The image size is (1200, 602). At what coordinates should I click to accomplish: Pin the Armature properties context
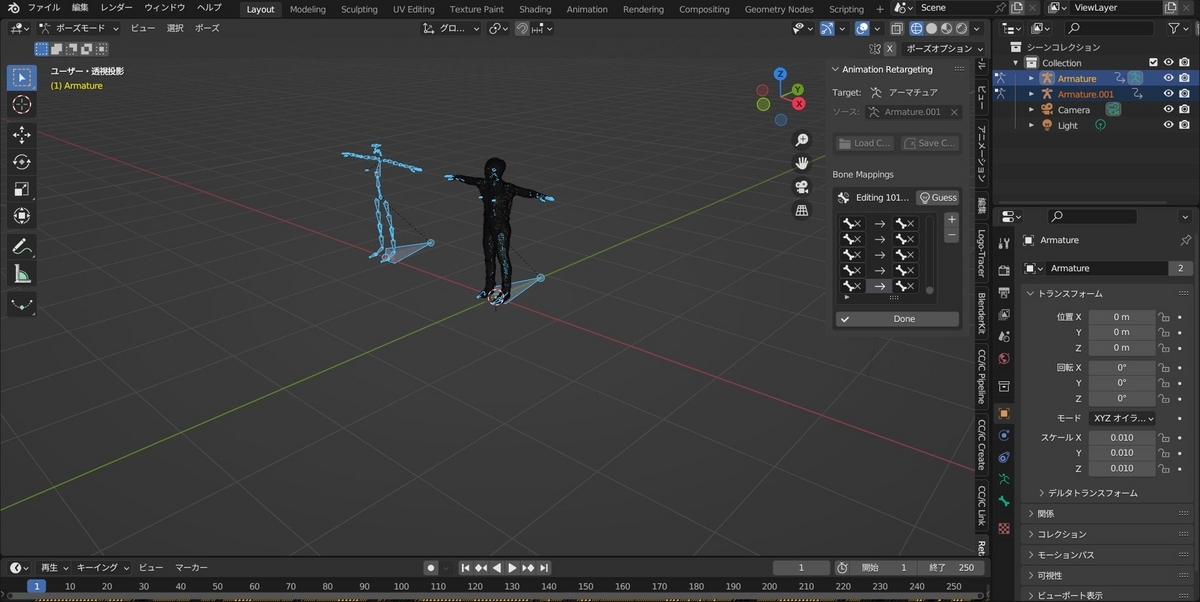pos(1186,240)
